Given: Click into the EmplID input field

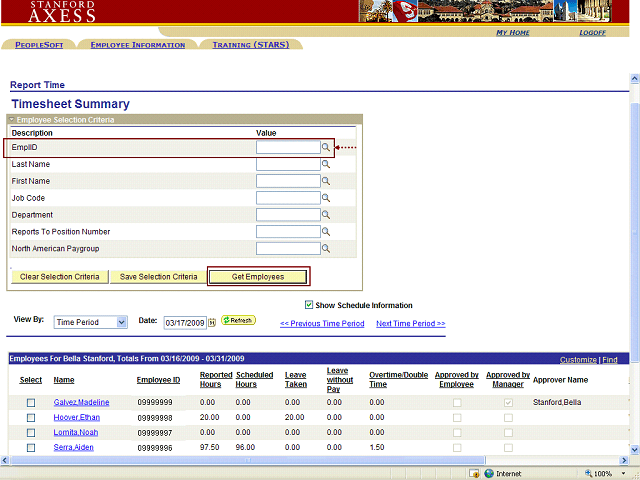Looking at the screenshot, I should click(287, 147).
